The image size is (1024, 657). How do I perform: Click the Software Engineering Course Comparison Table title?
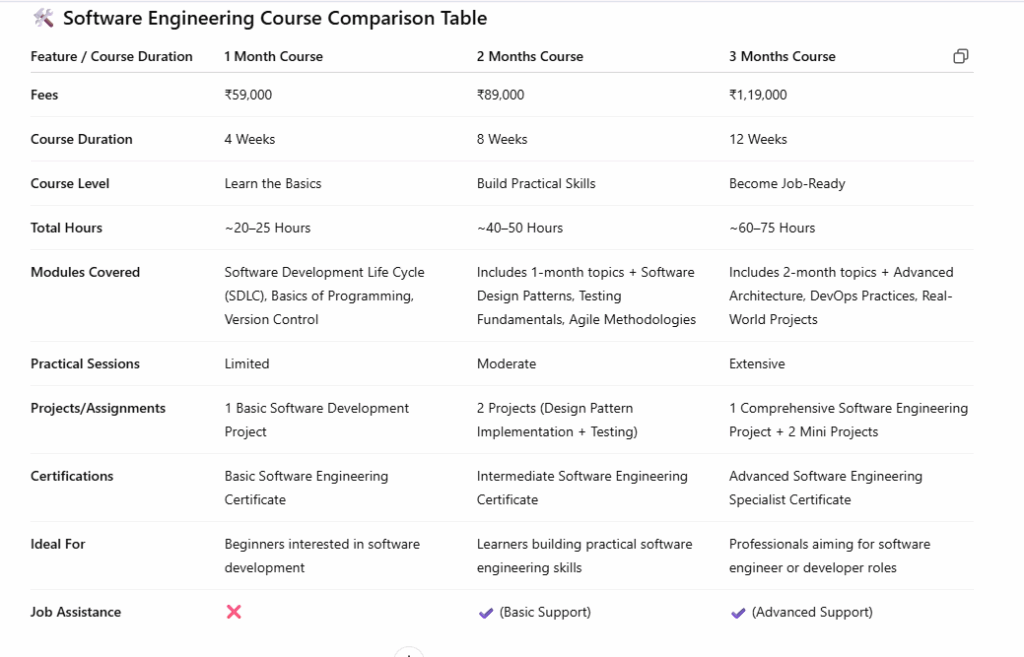pos(275,18)
